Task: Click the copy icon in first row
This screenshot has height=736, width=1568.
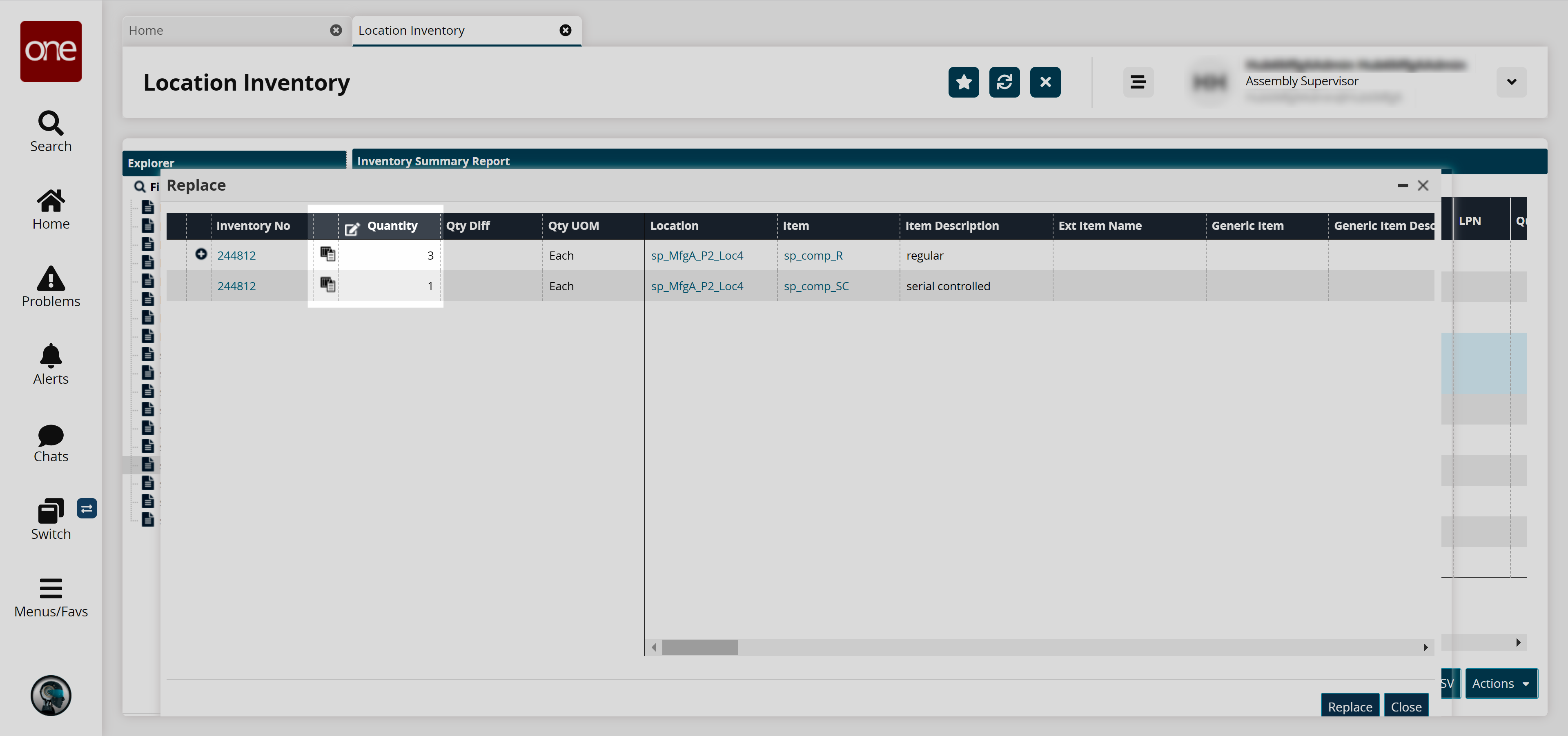Action: pos(327,254)
